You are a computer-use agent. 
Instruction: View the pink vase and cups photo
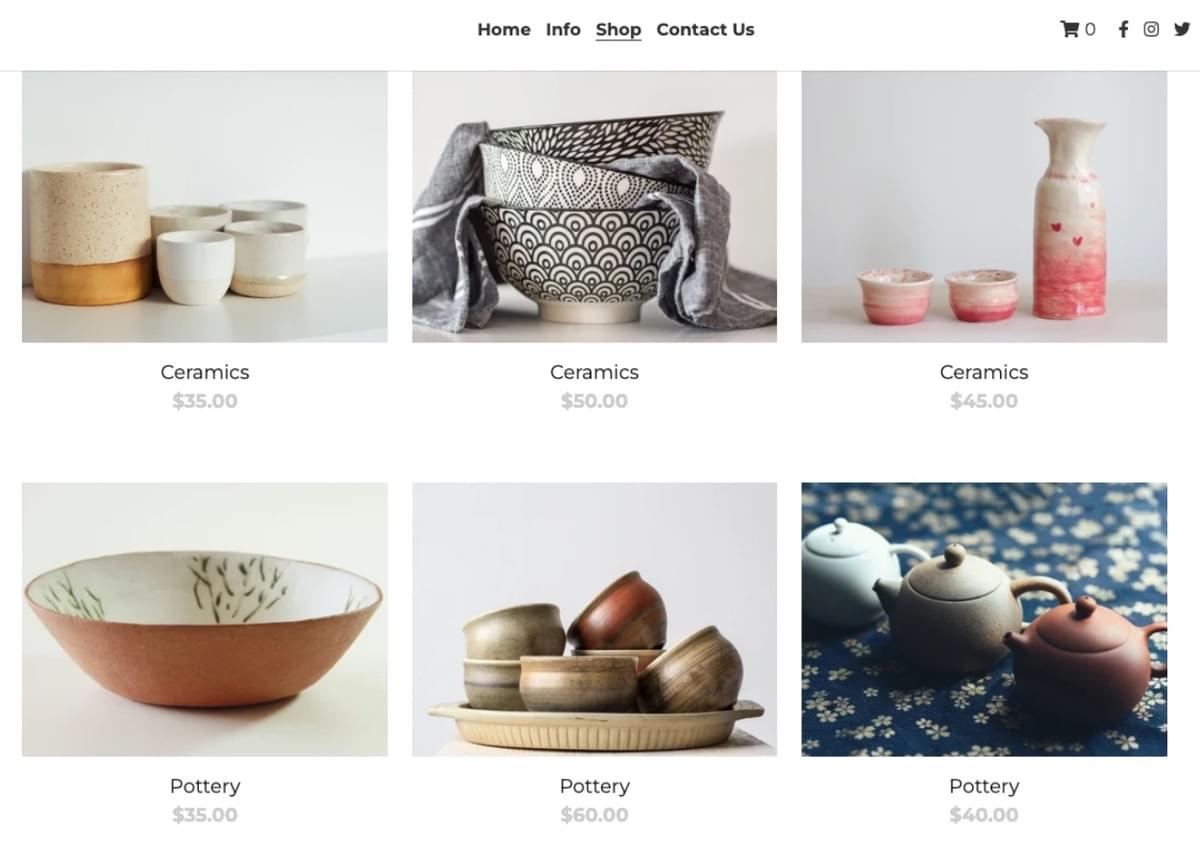pos(984,207)
